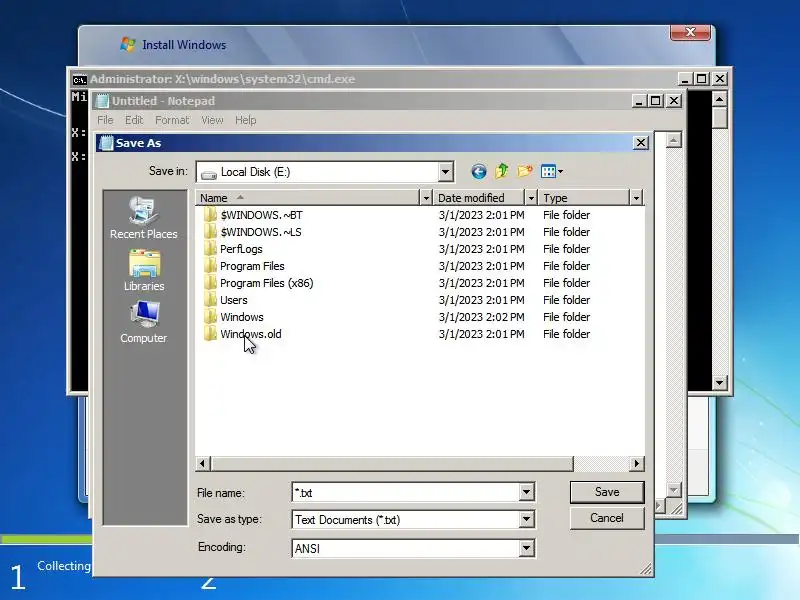Go back using the blue Back arrow icon
The width and height of the screenshot is (800, 600).
478,171
